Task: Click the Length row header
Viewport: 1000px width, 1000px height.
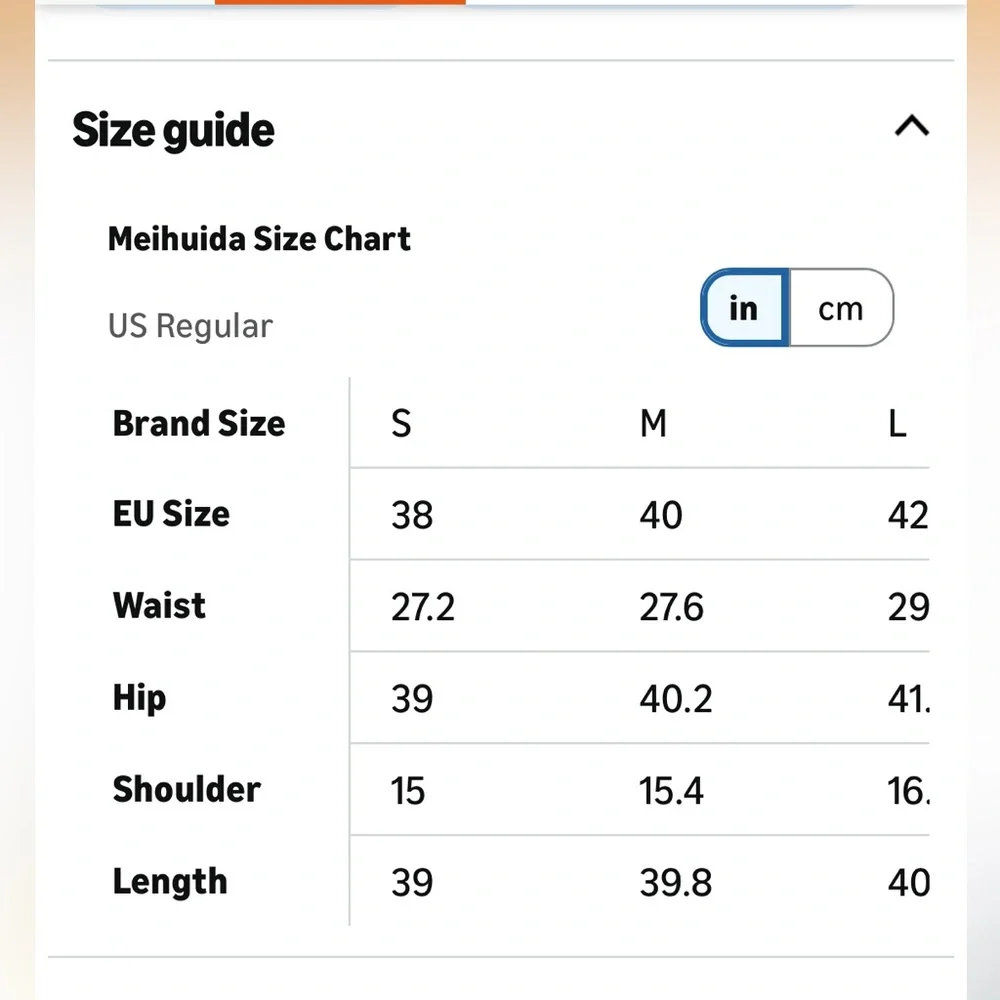Action: click(x=170, y=881)
